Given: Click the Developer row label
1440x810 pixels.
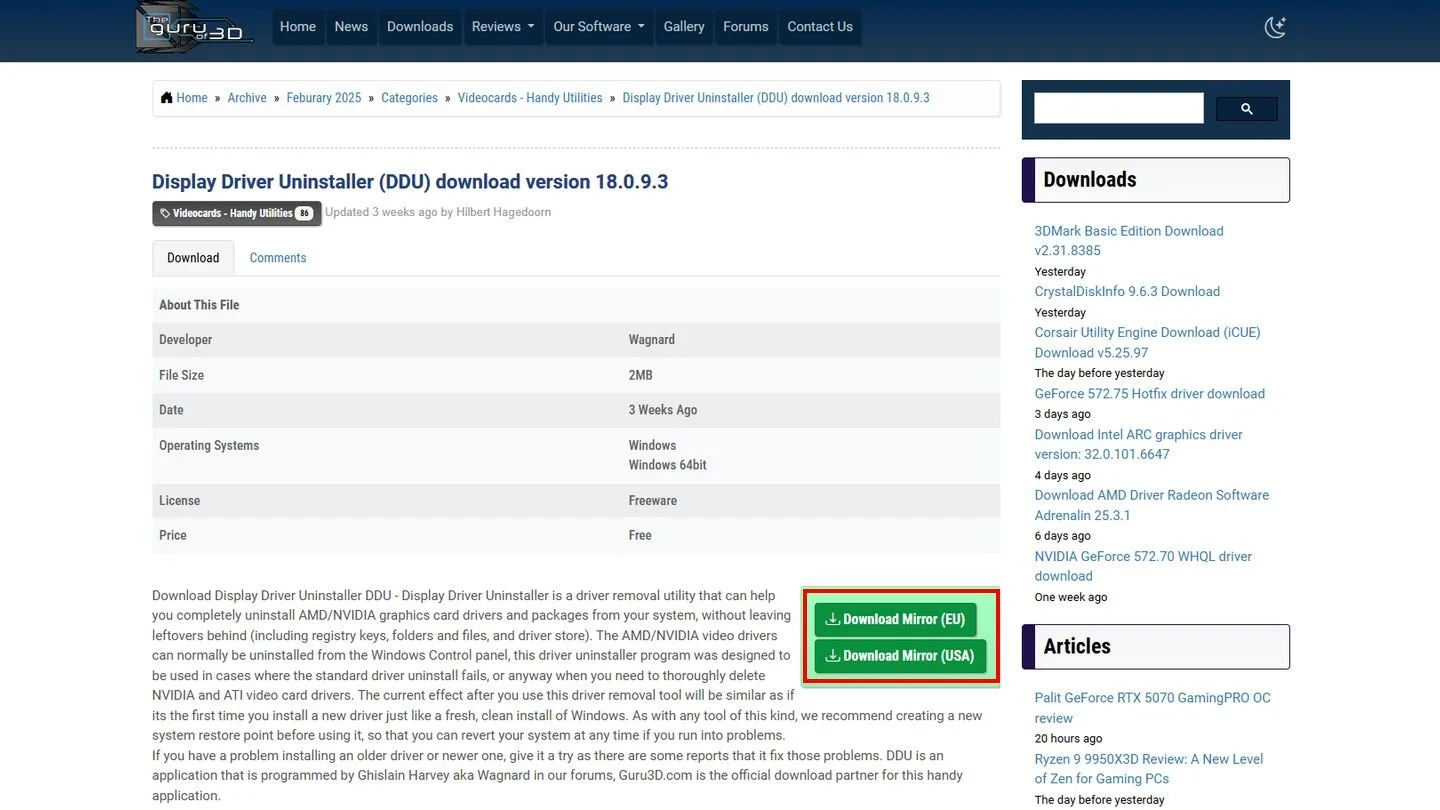Looking at the screenshot, I should pyautogui.click(x=186, y=340).
